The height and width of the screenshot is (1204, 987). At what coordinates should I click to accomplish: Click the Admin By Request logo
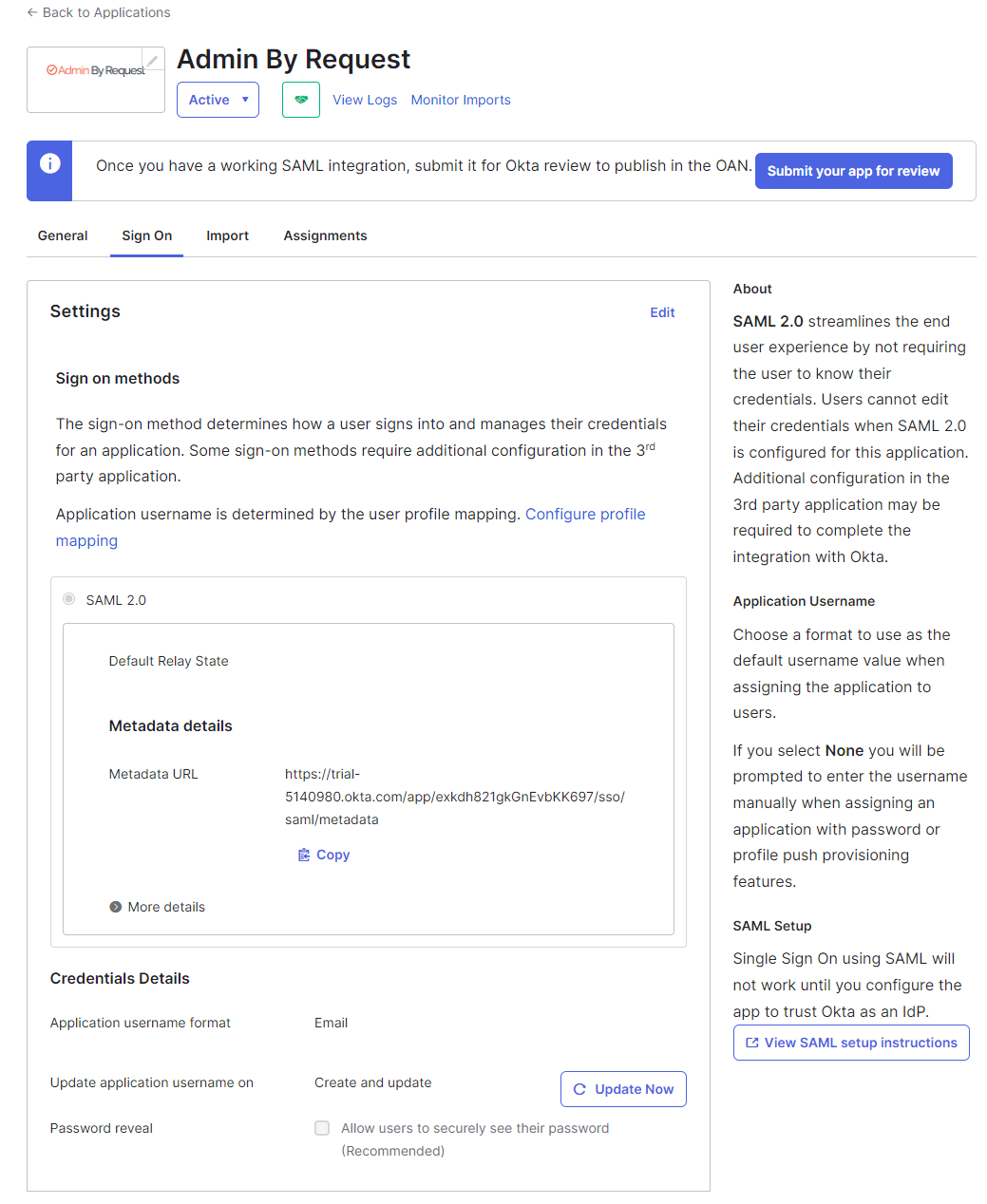(96, 70)
